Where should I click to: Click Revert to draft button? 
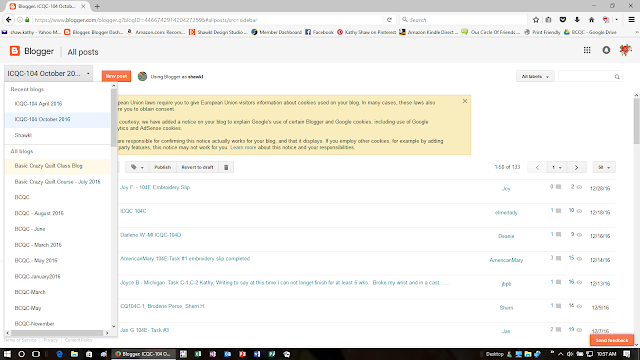[198, 167]
